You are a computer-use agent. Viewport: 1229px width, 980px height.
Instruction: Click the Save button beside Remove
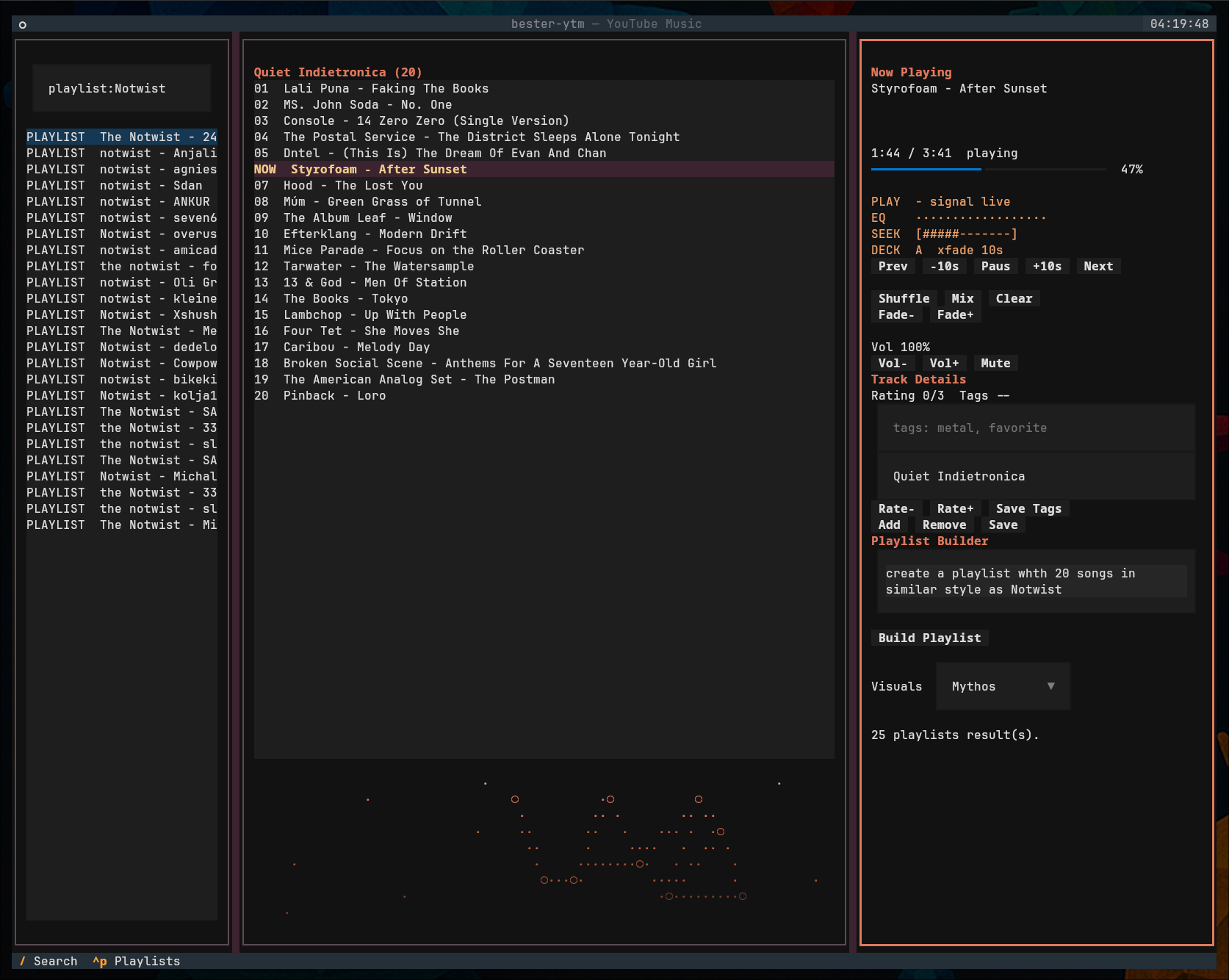[1003, 525]
